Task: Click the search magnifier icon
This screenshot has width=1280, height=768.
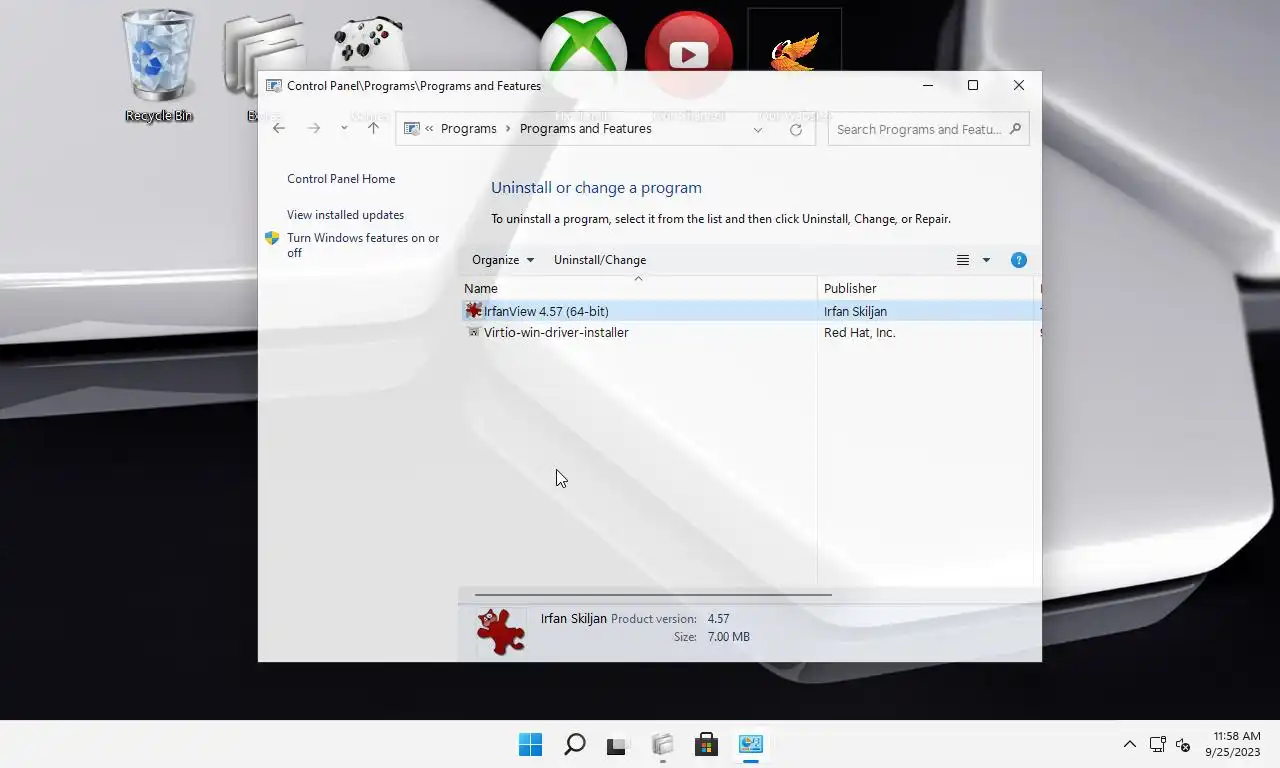Action: click(x=1016, y=129)
